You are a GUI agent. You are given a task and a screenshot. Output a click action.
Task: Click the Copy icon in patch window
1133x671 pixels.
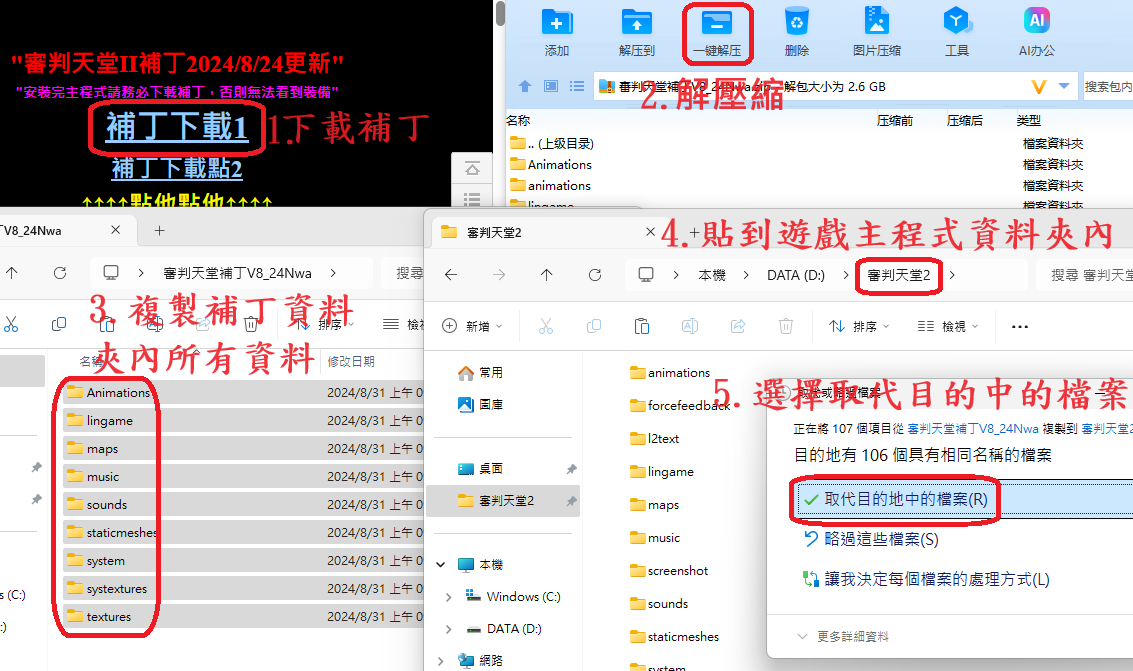point(59,324)
